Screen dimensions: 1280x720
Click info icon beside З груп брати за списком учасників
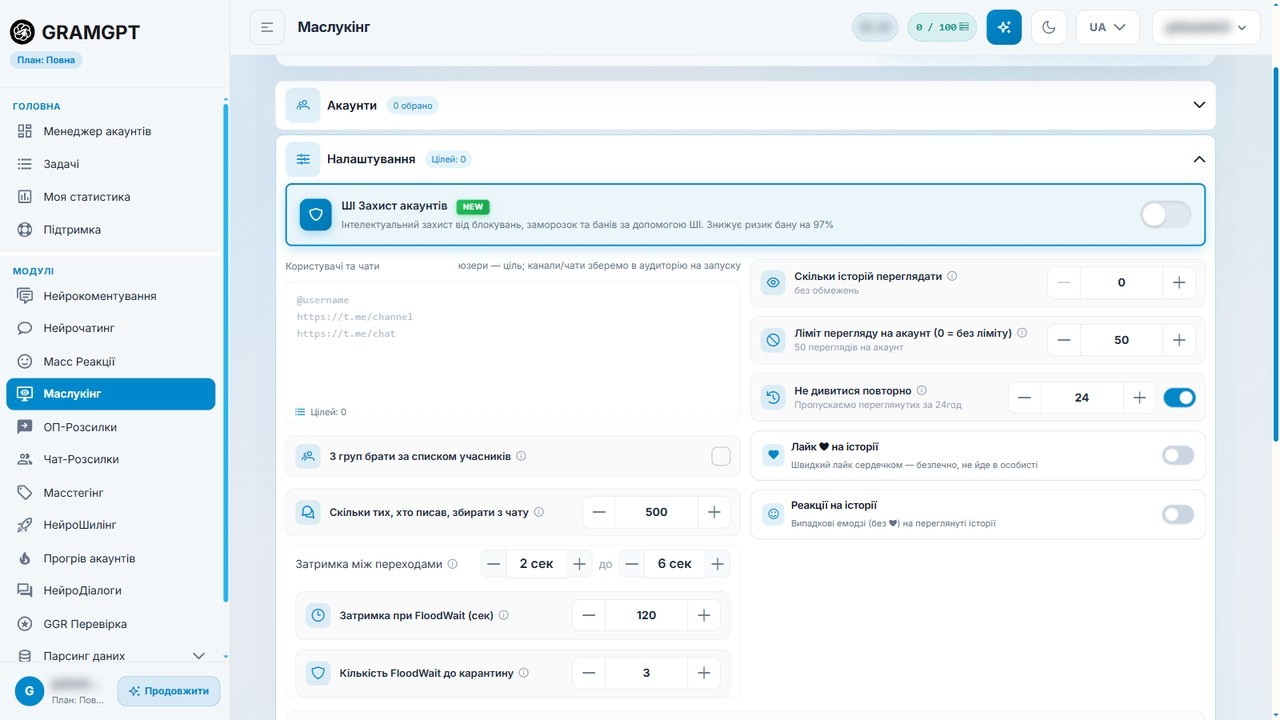click(521, 456)
